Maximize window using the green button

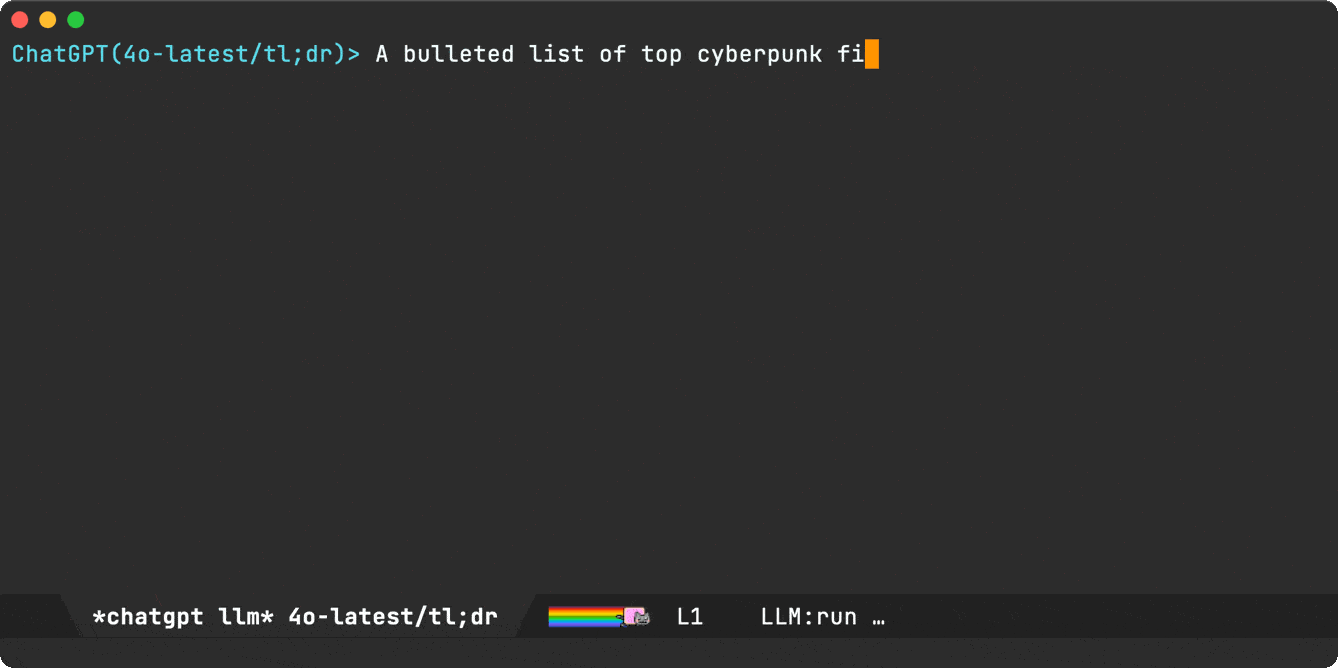(75, 20)
